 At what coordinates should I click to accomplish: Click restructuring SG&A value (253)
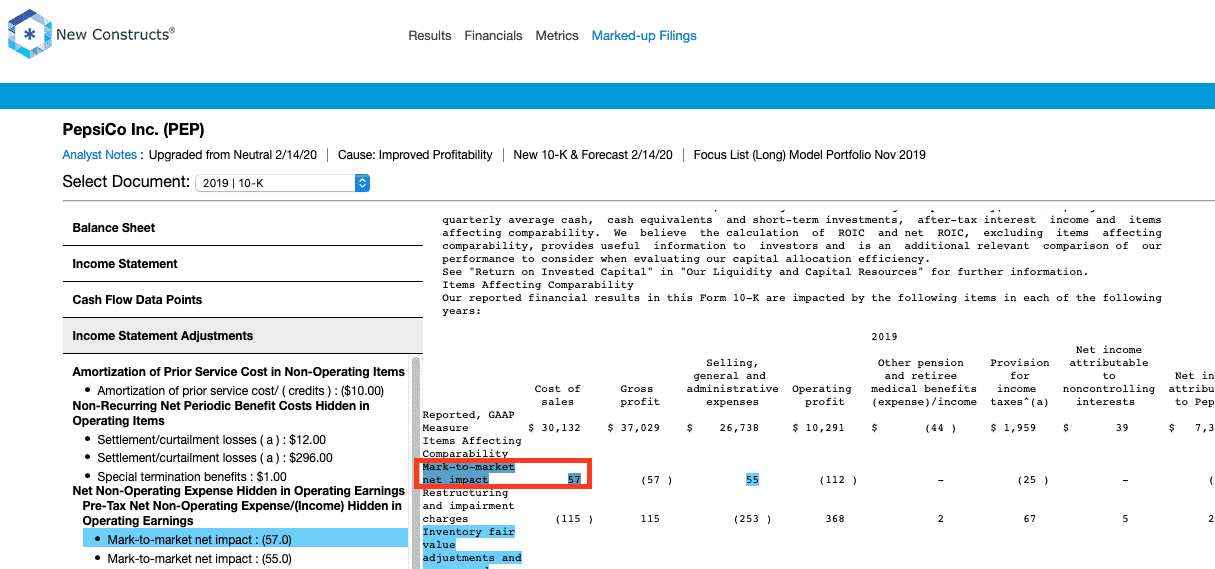pos(752,519)
